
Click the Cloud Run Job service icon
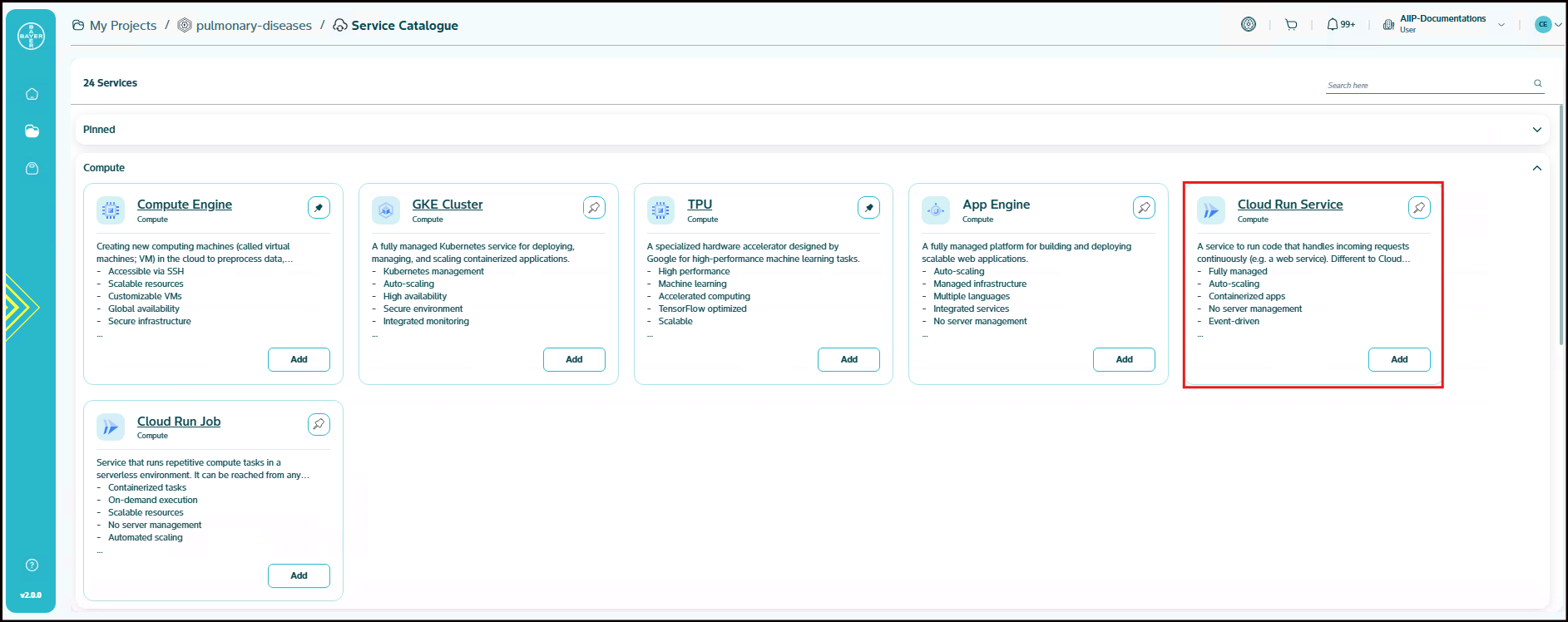click(x=111, y=427)
